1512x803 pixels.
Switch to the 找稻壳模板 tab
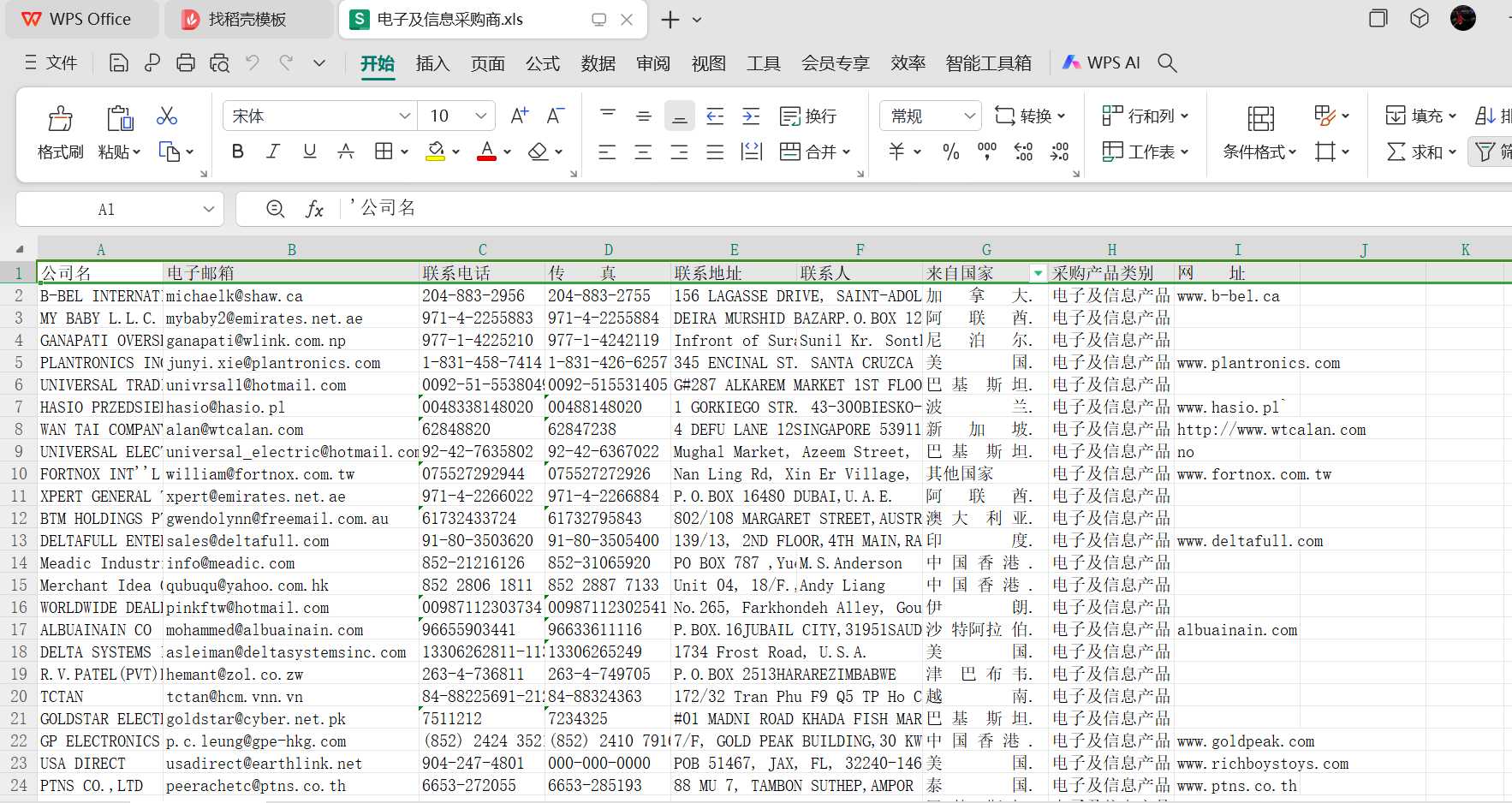point(248,20)
